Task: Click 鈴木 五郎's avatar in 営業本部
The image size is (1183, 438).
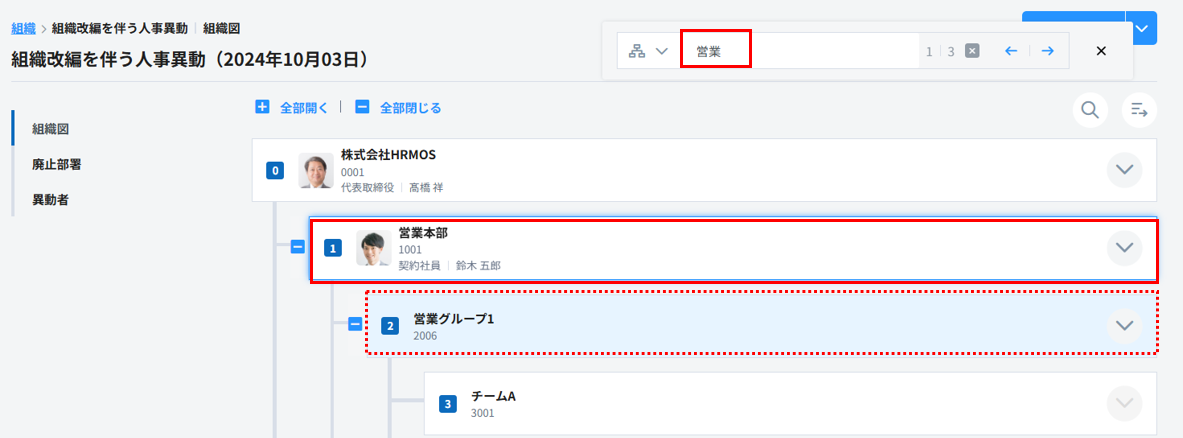Action: click(373, 248)
